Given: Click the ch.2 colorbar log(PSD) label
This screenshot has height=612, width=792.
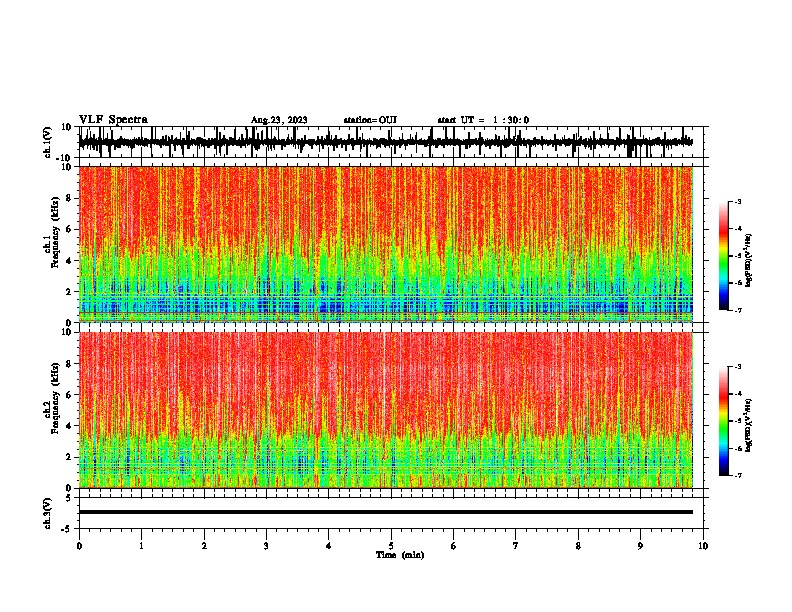Looking at the screenshot, I should pyautogui.click(x=749, y=425).
